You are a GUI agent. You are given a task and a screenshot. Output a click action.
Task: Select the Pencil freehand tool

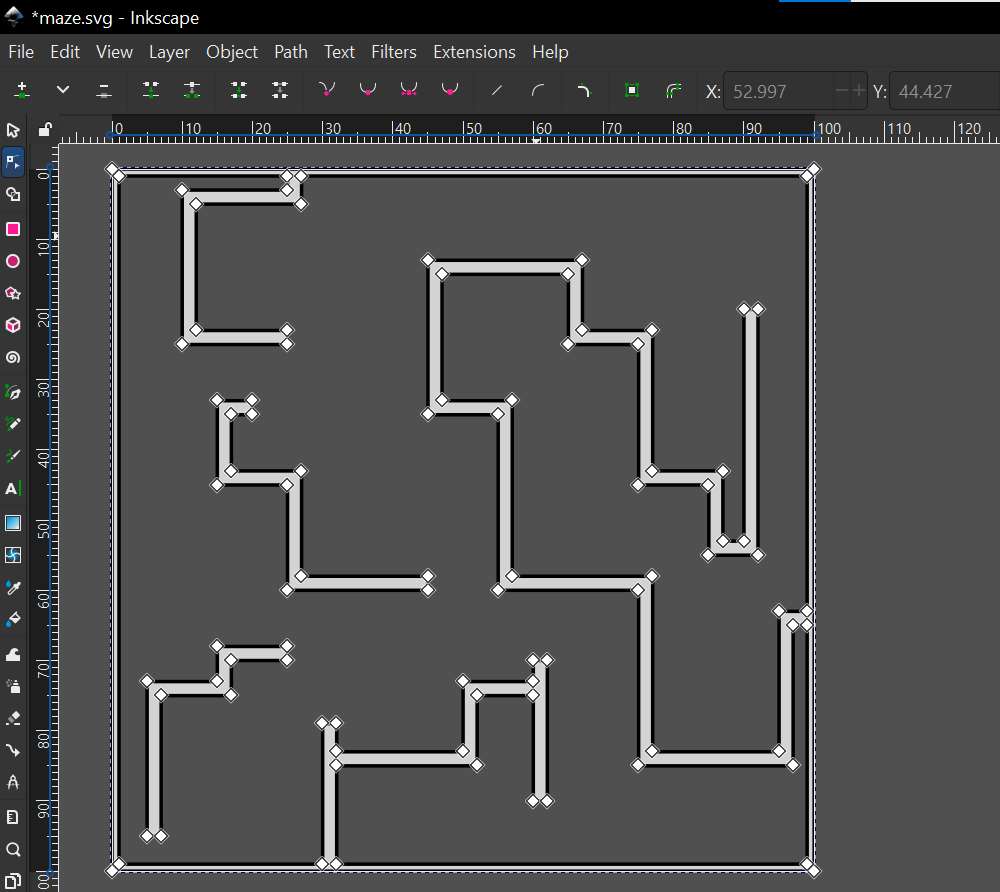tap(13, 424)
